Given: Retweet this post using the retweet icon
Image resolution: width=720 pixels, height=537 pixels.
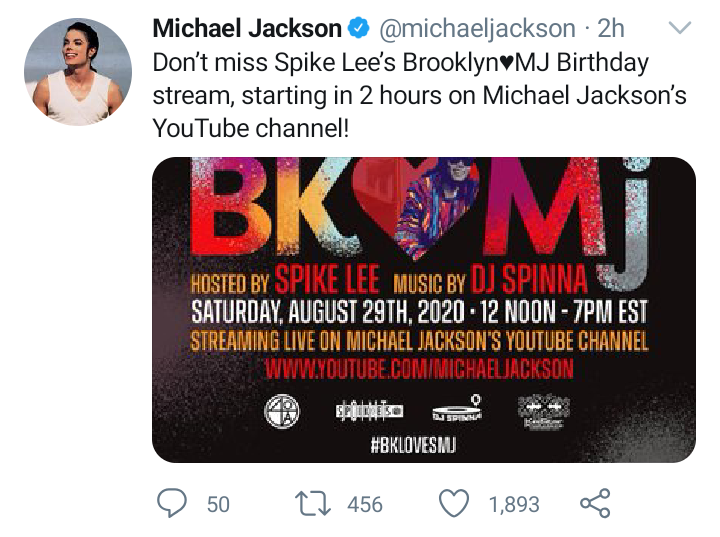Looking at the screenshot, I should click(316, 503).
